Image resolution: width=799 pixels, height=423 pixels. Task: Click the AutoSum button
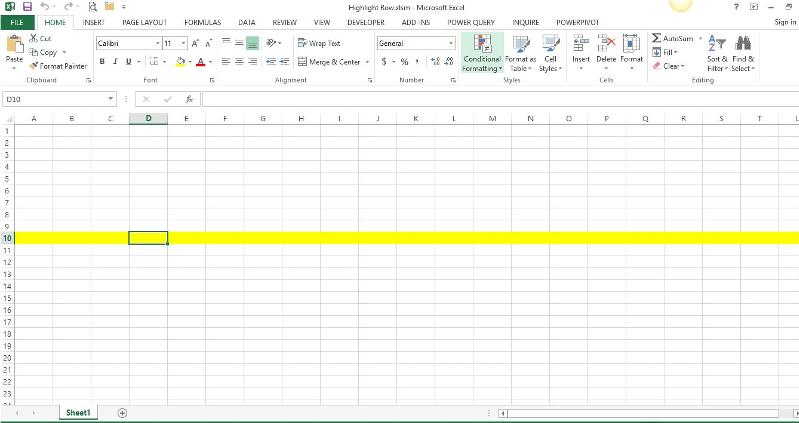coord(673,38)
